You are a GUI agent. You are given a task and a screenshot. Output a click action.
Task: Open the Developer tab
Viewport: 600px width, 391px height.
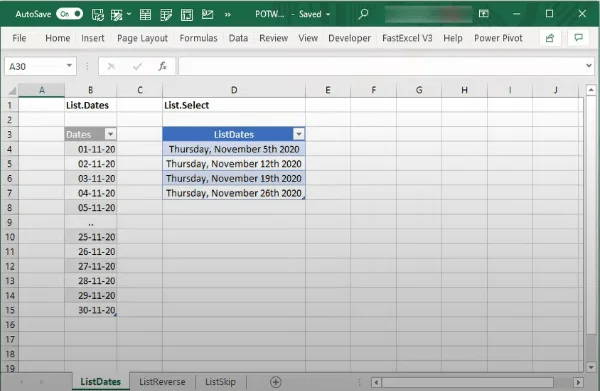[x=349, y=38]
